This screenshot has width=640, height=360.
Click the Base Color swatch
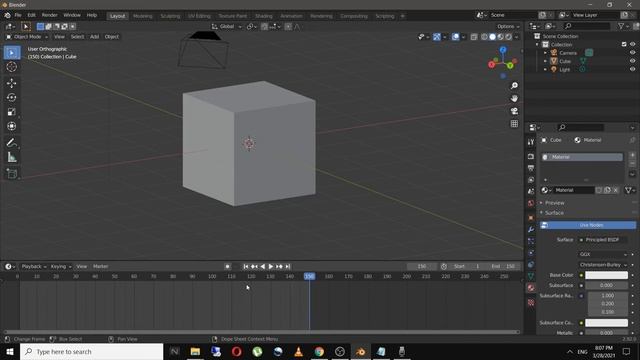click(607, 275)
